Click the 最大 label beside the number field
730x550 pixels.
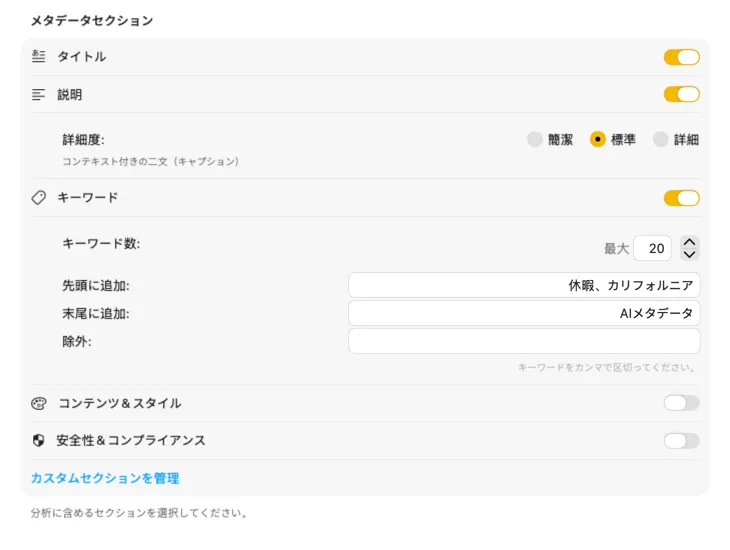coord(616,249)
